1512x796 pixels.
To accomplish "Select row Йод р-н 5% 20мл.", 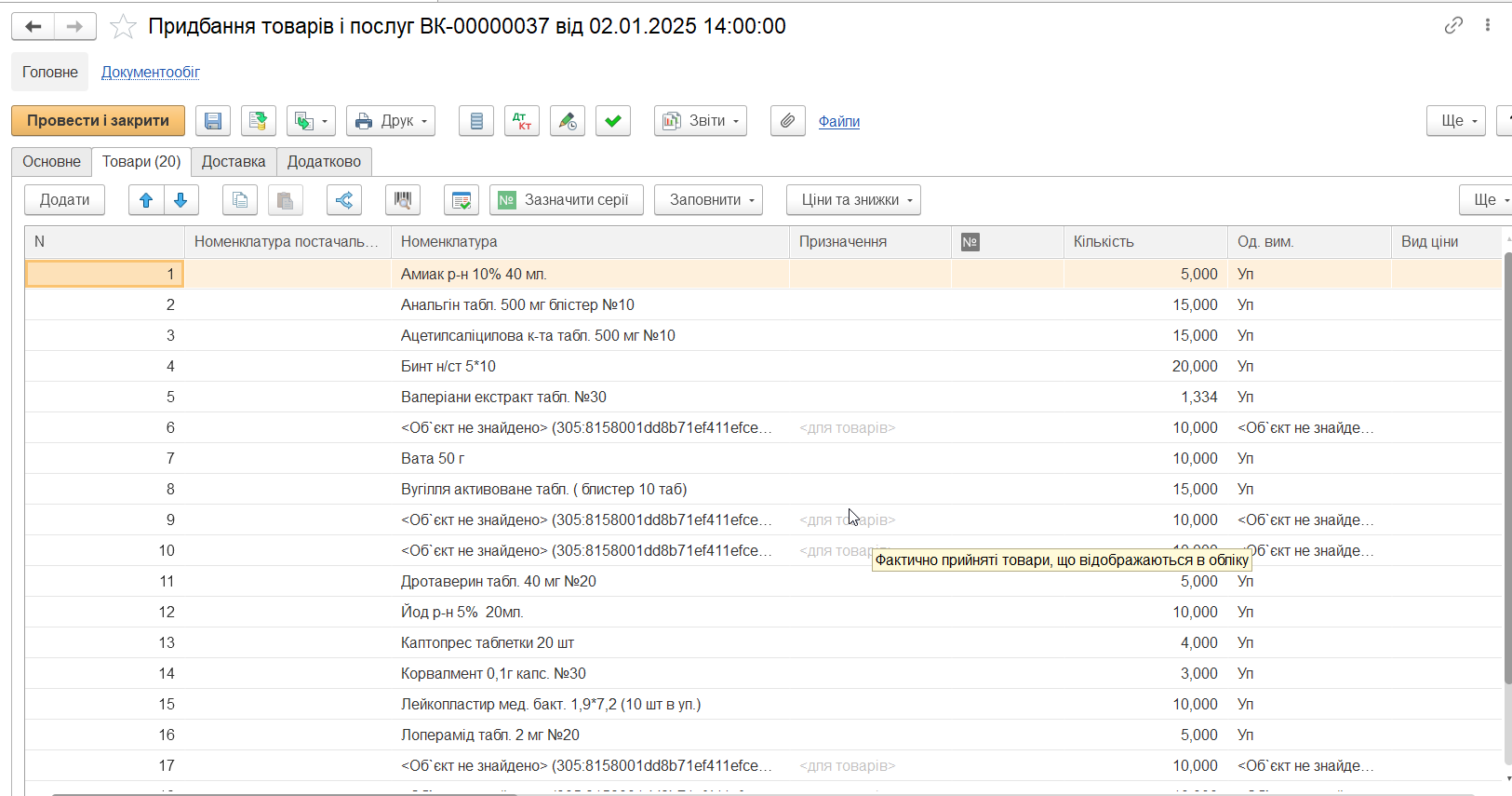I will pyautogui.click(x=763, y=612).
